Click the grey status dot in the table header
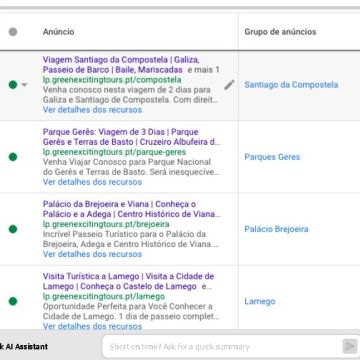Screen dimensions: 360x360 tap(13, 32)
